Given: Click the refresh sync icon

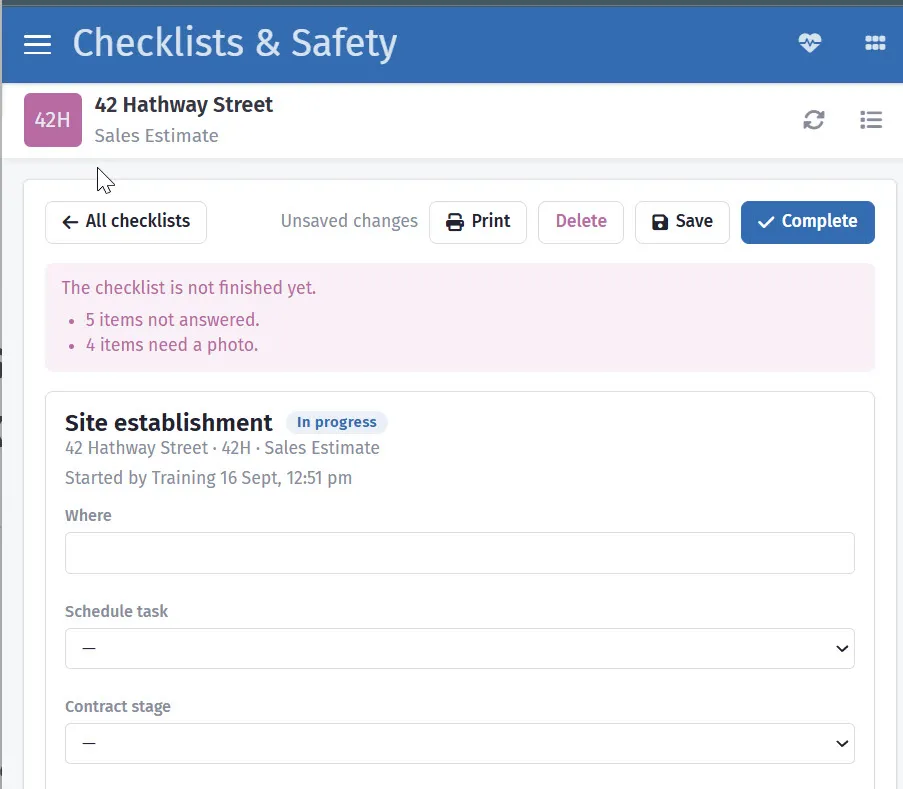Looking at the screenshot, I should 814,120.
